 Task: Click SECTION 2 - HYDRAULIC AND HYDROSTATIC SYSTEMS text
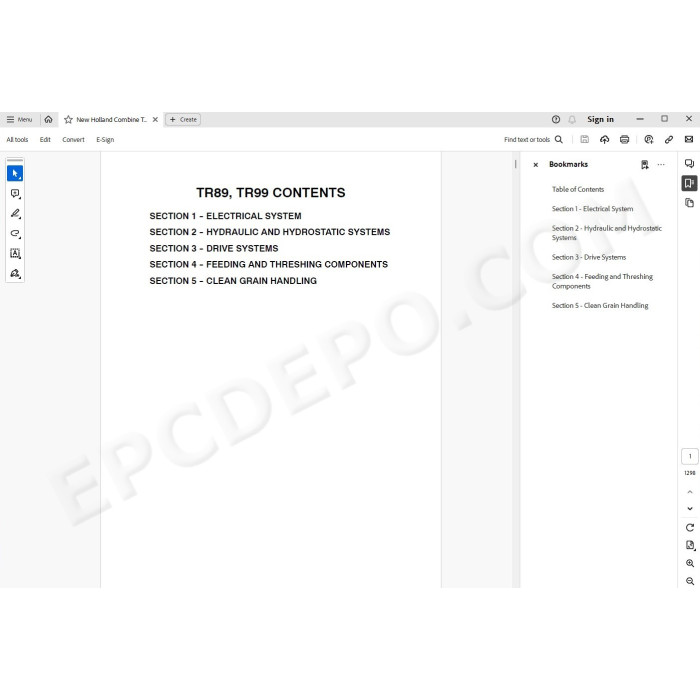pos(270,232)
